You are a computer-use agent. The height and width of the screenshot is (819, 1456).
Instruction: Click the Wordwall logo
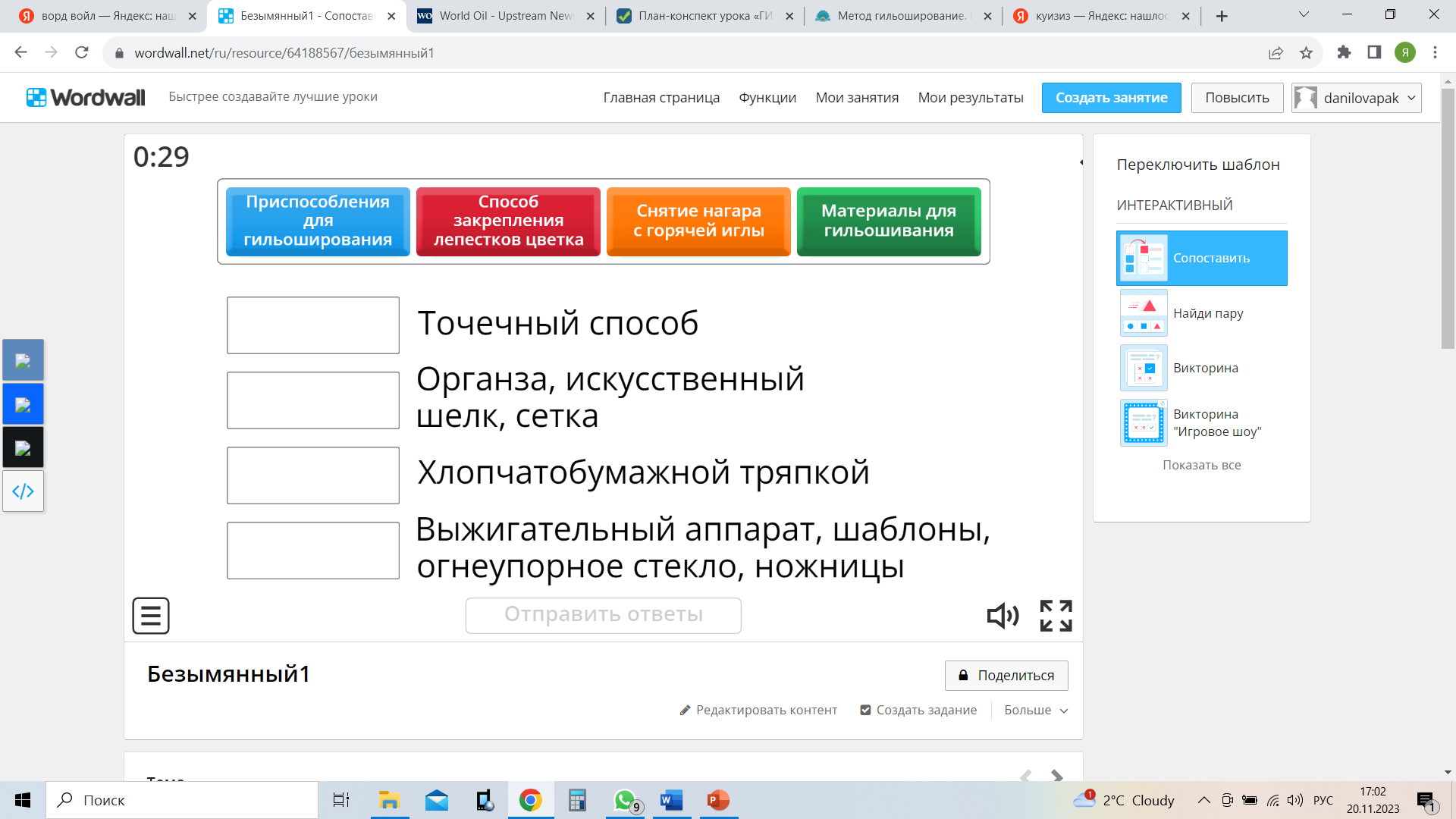pyautogui.click(x=86, y=97)
